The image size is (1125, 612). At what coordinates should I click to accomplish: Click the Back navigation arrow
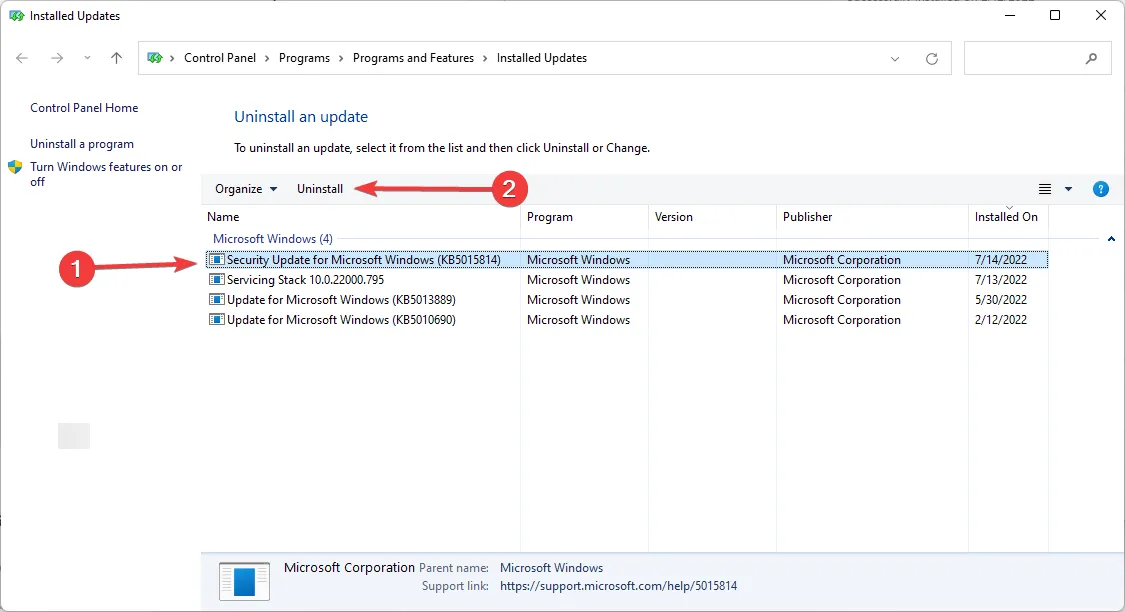point(22,58)
